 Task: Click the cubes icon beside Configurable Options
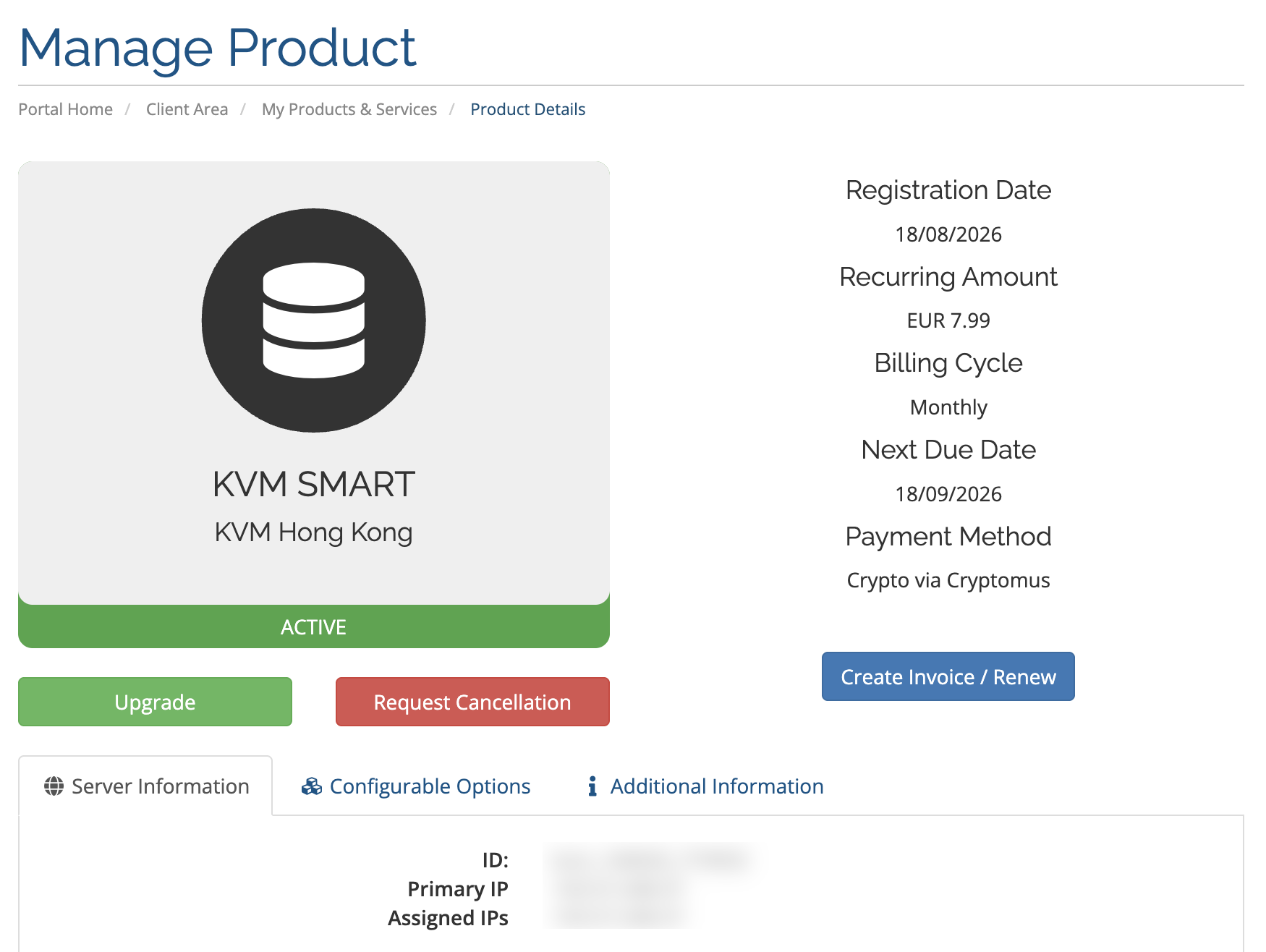(x=312, y=786)
